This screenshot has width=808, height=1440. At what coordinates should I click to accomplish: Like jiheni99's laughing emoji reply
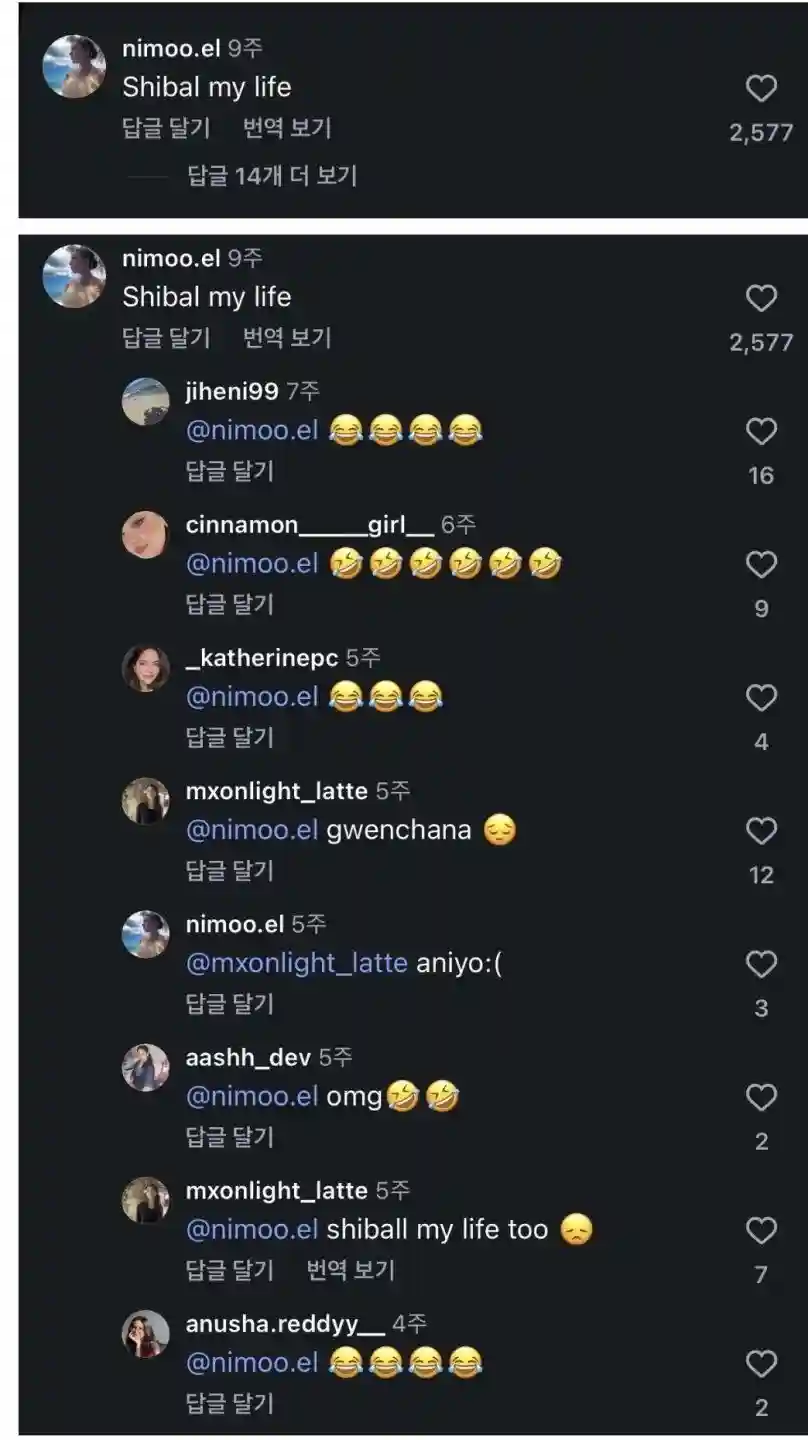[761, 432]
